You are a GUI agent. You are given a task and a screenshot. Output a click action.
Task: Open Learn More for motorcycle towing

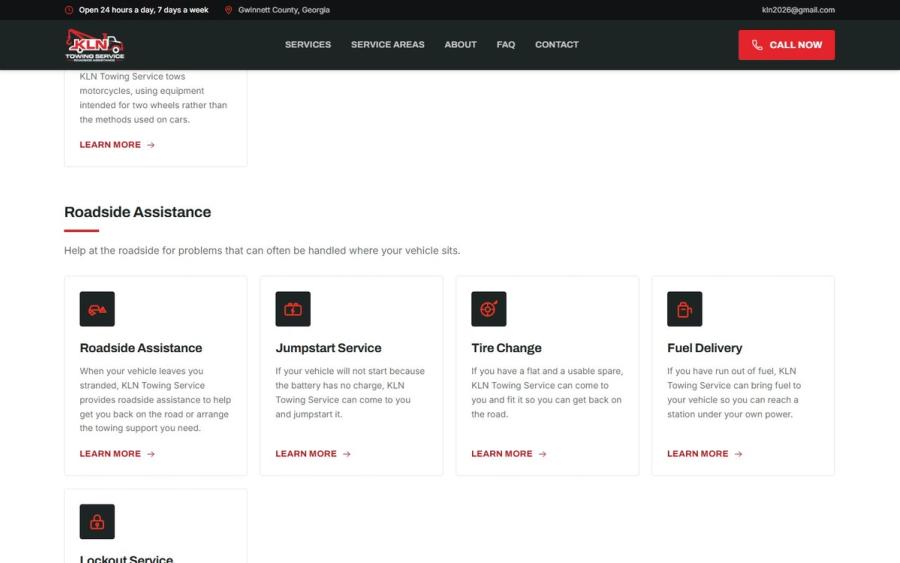tap(117, 145)
